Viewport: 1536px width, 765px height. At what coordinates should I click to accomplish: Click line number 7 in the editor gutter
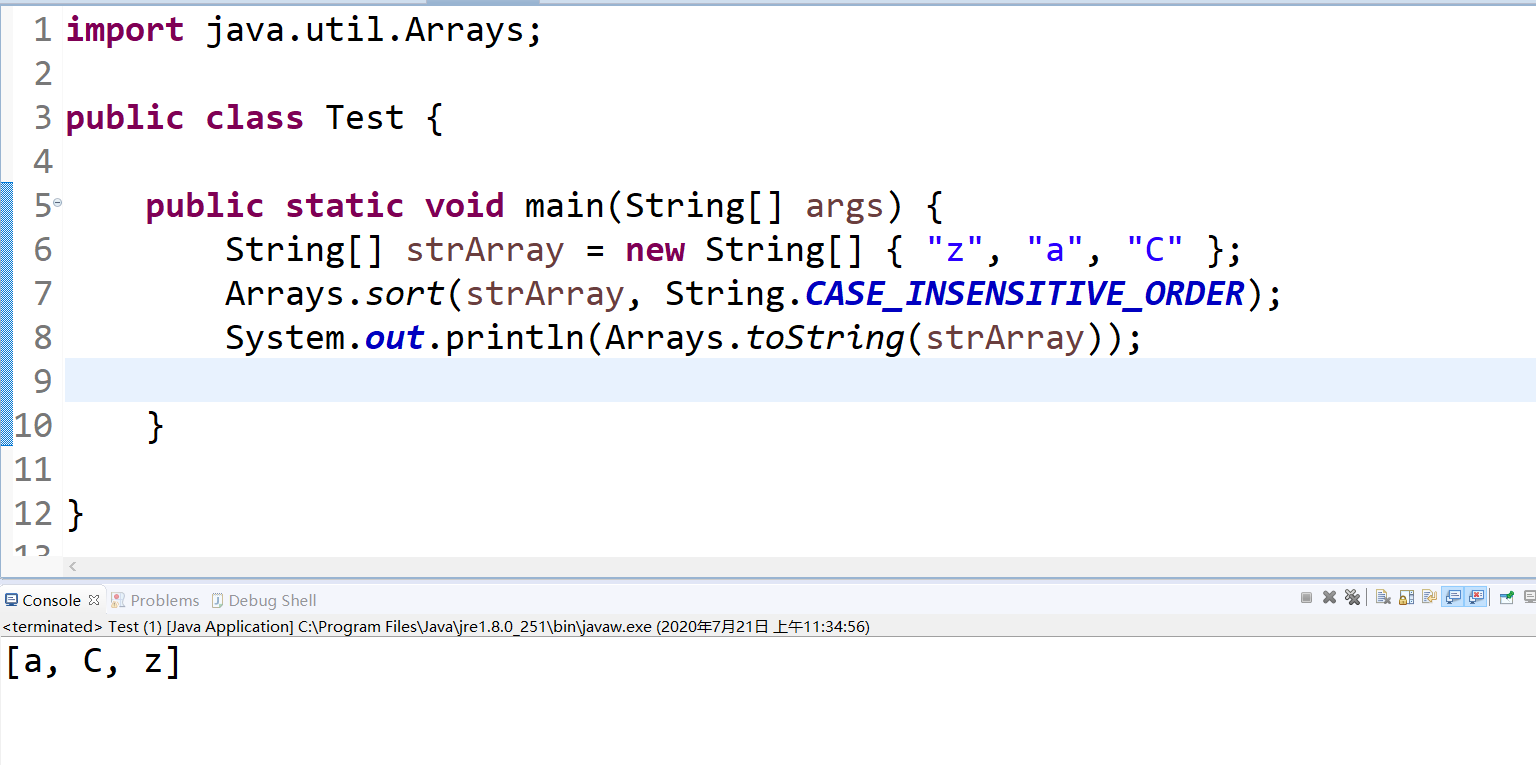[x=41, y=293]
